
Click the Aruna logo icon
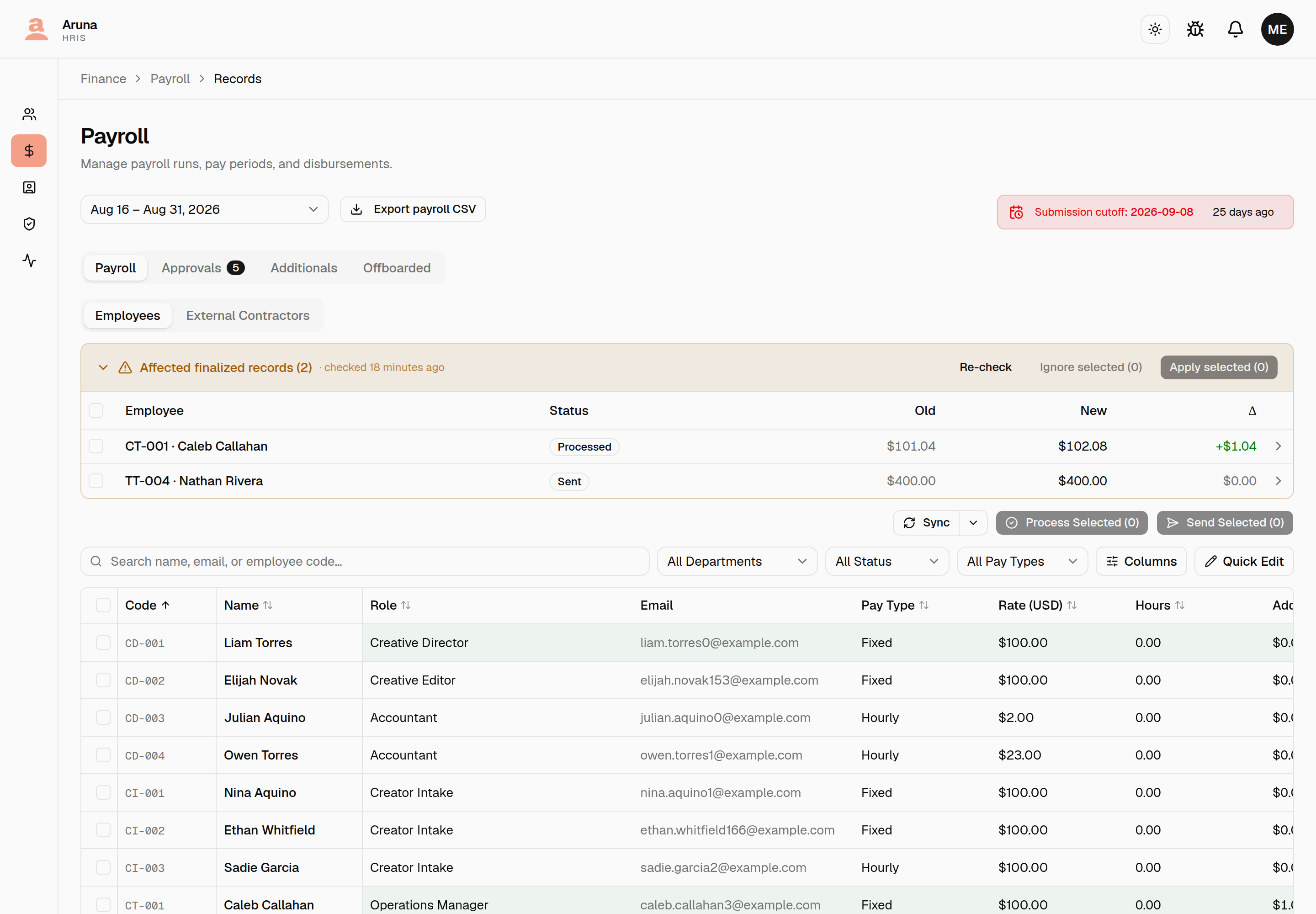[x=36, y=29]
